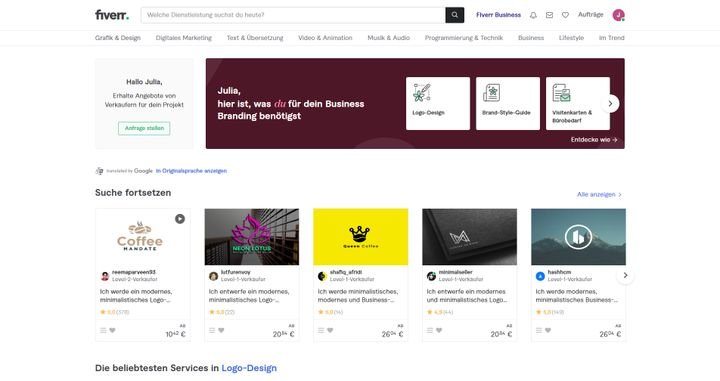Add shafiq_afridi gig to list icon
The height and width of the screenshot is (381, 720).
321,331
